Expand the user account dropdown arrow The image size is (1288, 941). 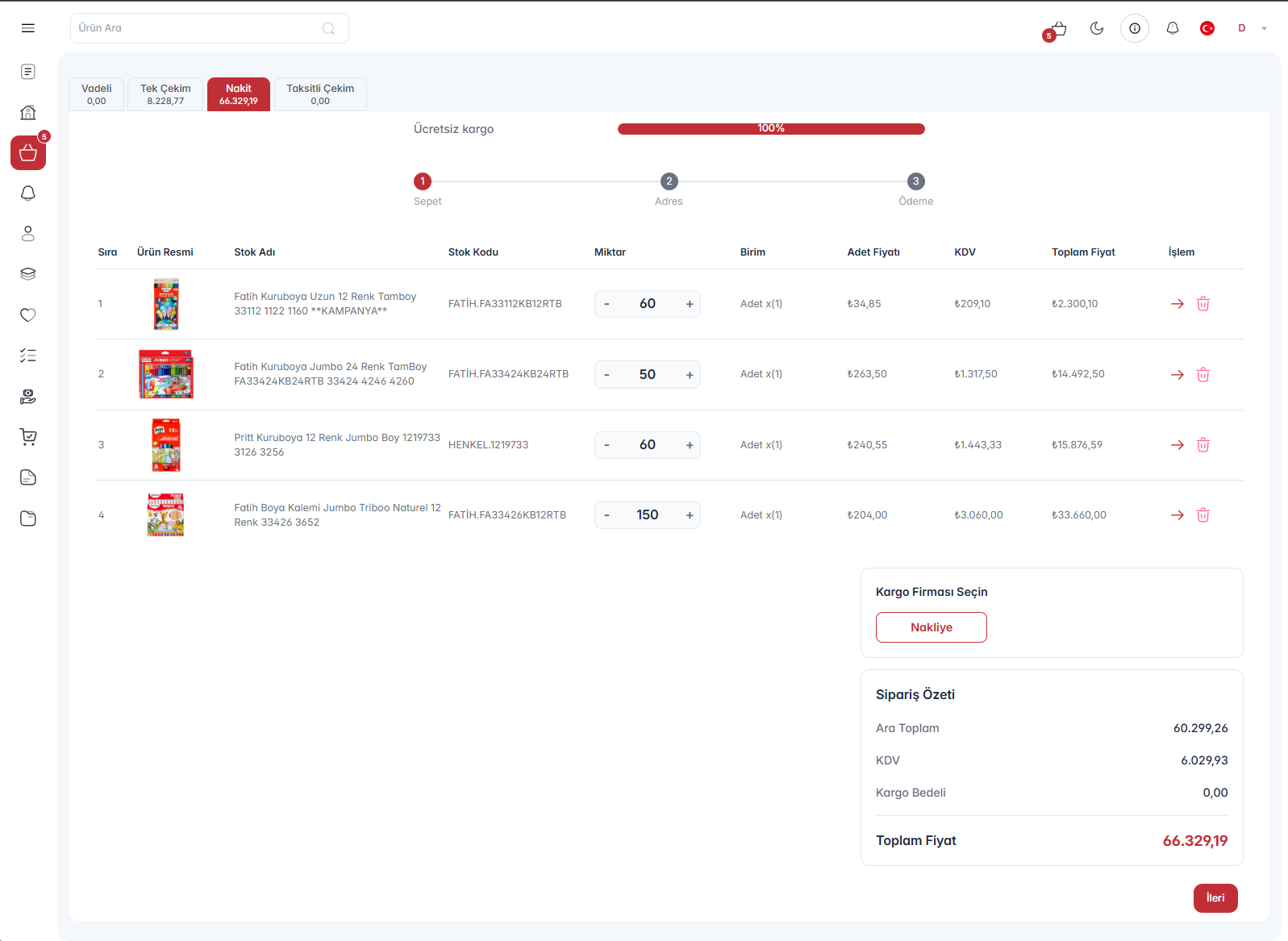[x=1264, y=28]
